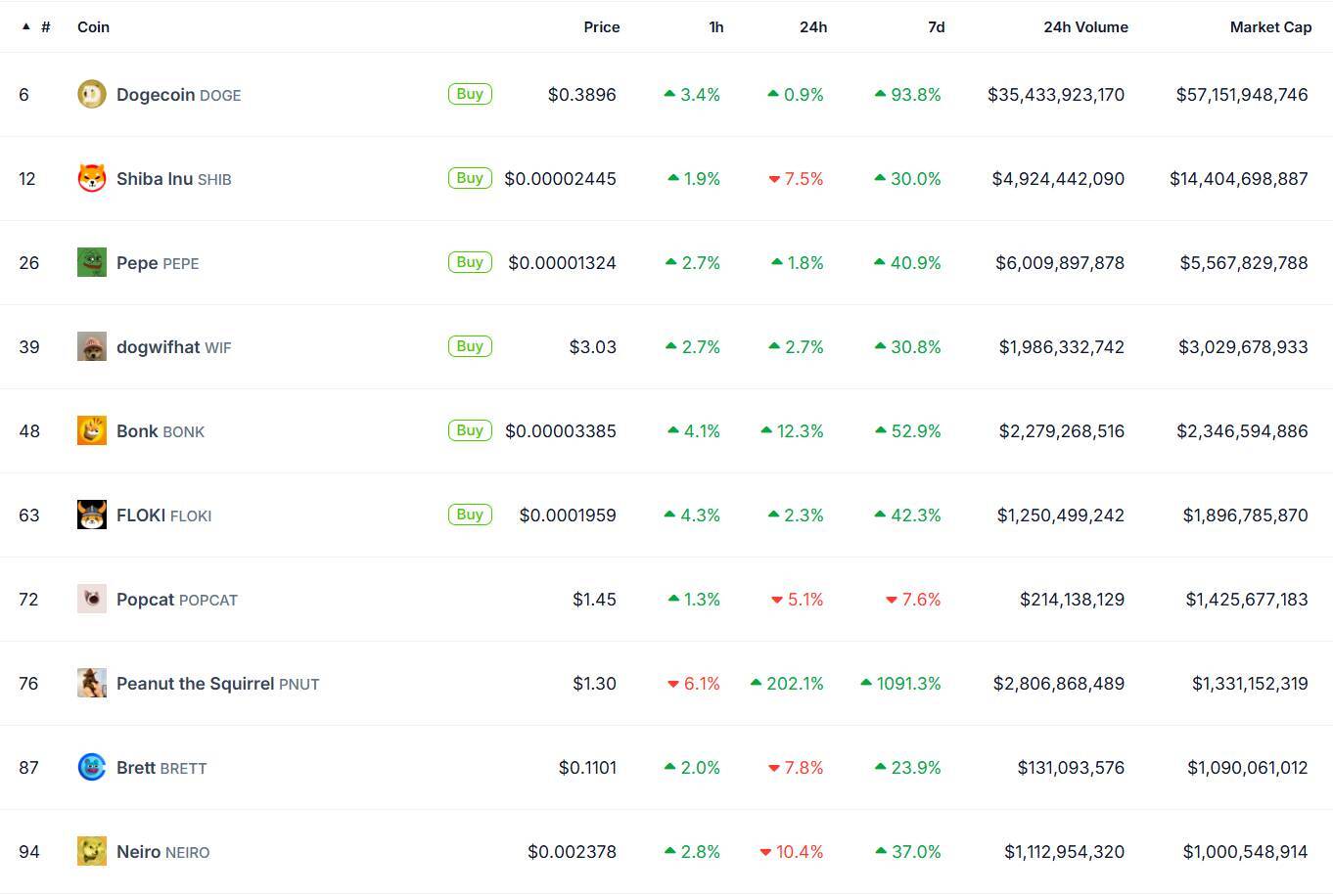Click the Bonk coin logo
1333x896 pixels.
click(x=92, y=430)
